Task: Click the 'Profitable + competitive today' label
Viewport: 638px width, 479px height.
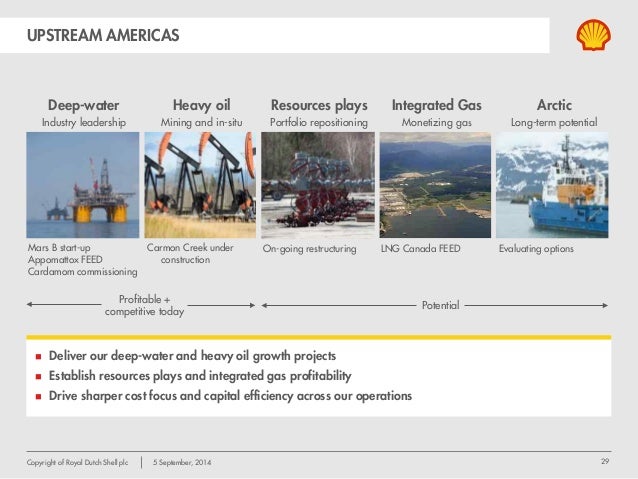Action: (x=144, y=305)
